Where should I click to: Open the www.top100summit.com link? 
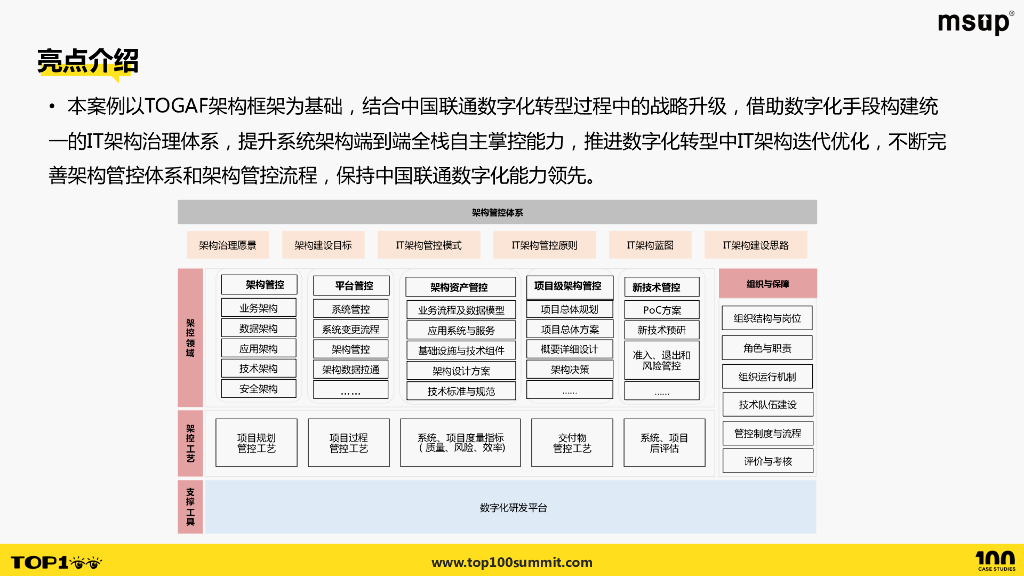pyautogui.click(x=512, y=562)
